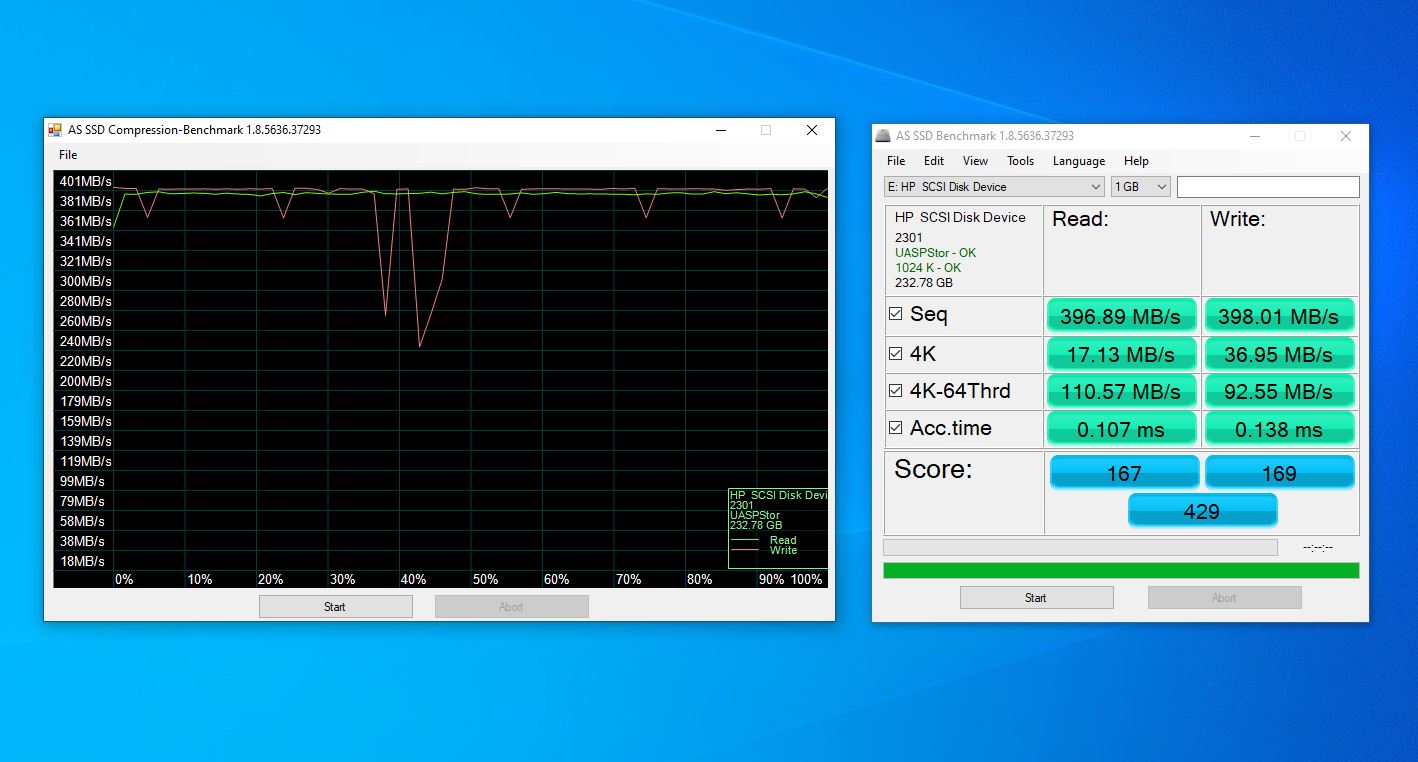Toggle the 4K test checkbox

pos(896,354)
